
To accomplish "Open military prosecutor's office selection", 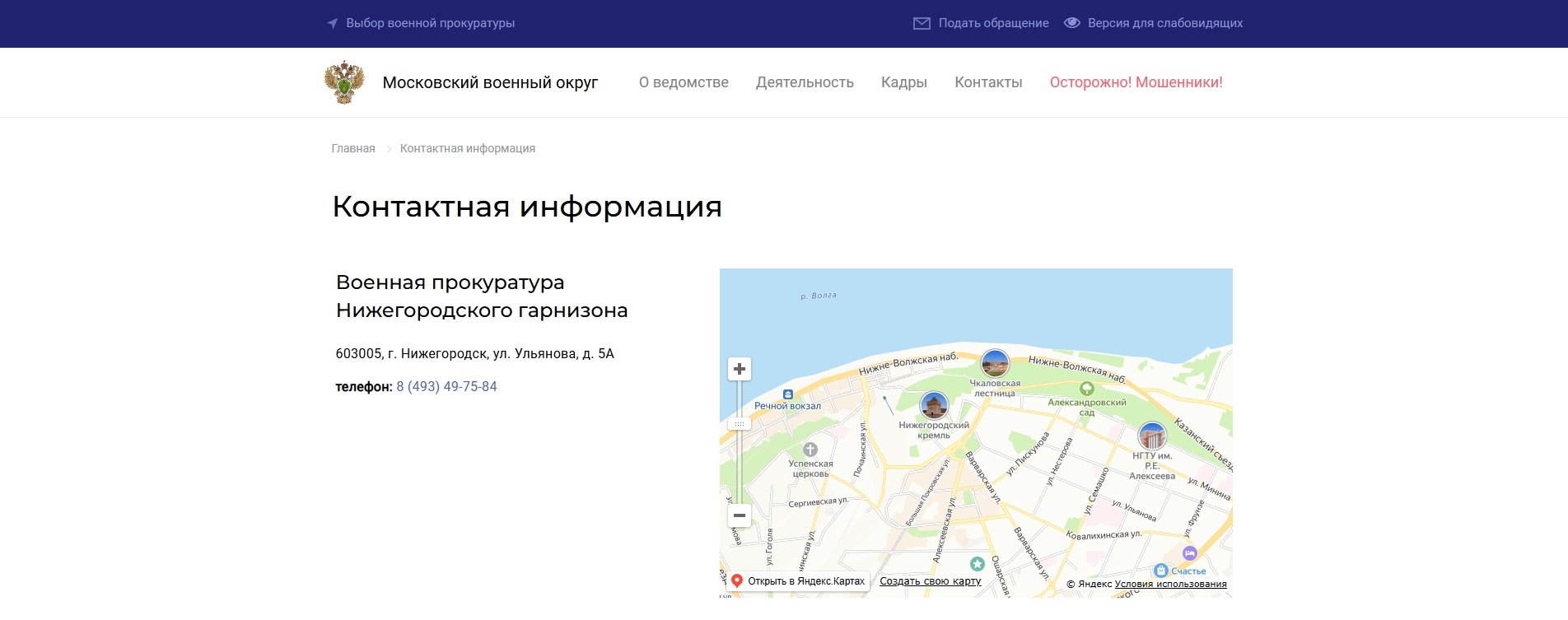I will (x=421, y=23).
